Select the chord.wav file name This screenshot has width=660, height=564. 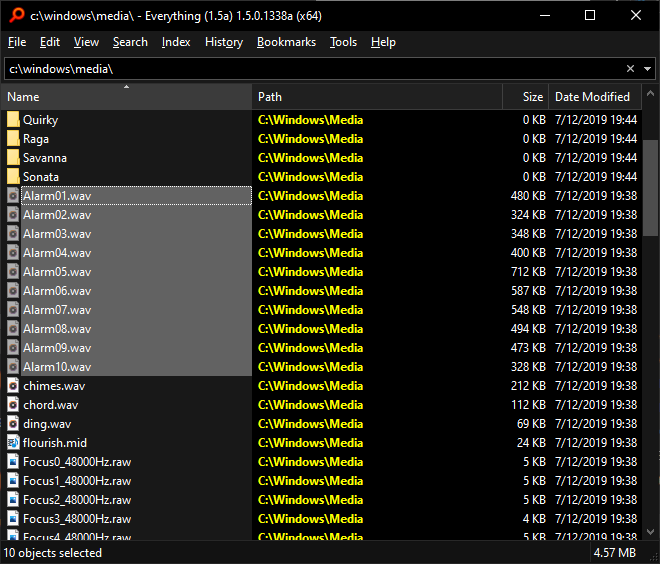click(x=51, y=405)
